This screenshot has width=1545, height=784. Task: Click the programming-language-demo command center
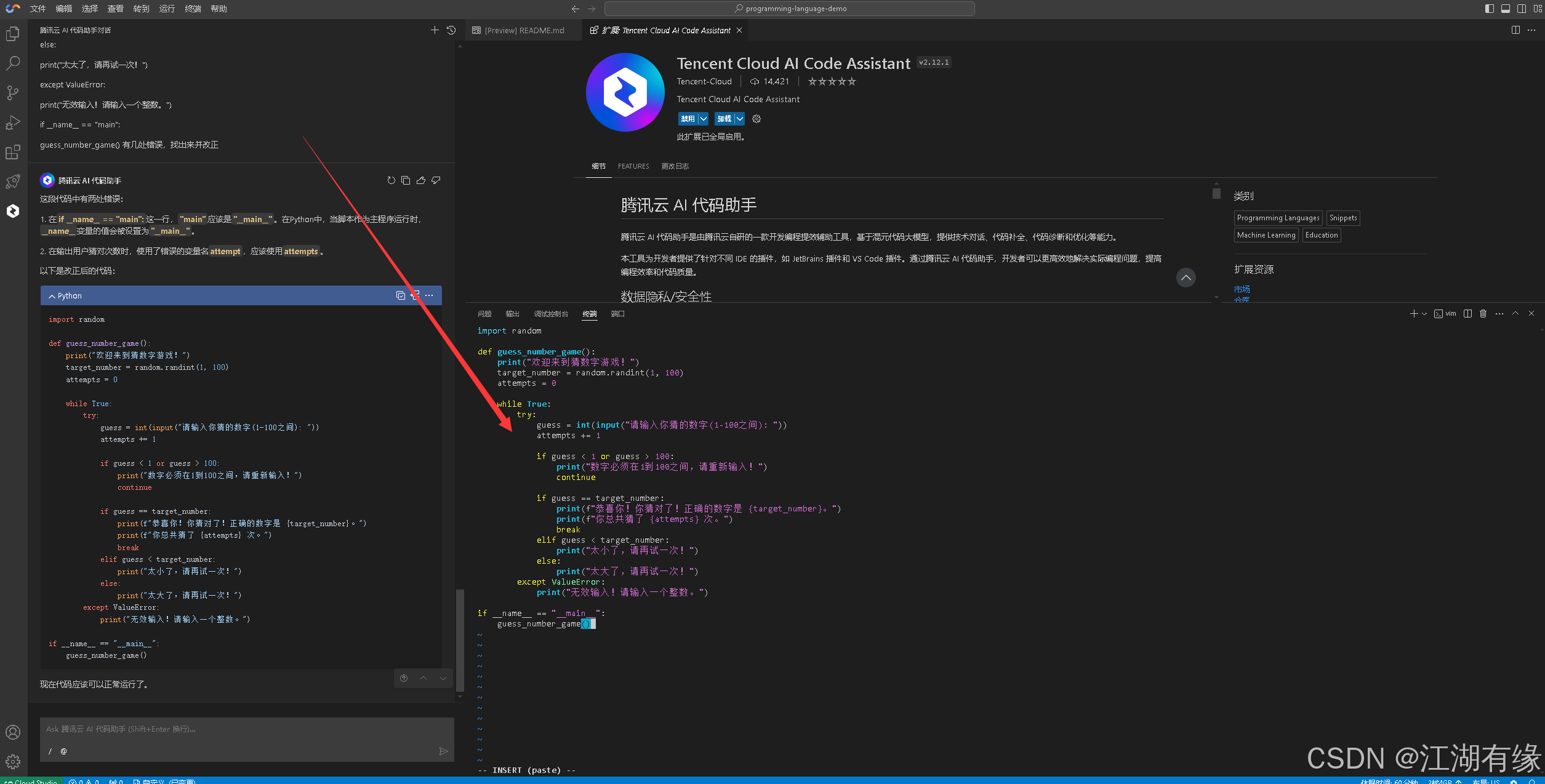(x=790, y=9)
